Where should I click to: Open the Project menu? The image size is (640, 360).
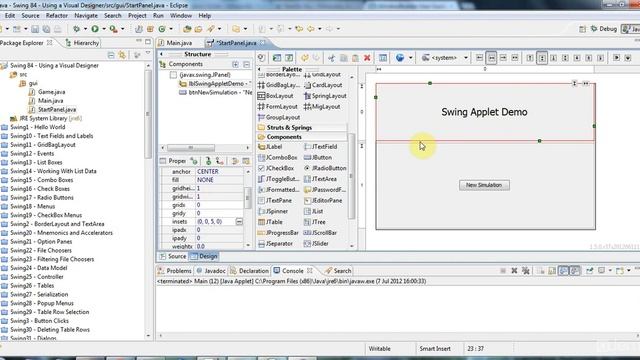[137, 16]
